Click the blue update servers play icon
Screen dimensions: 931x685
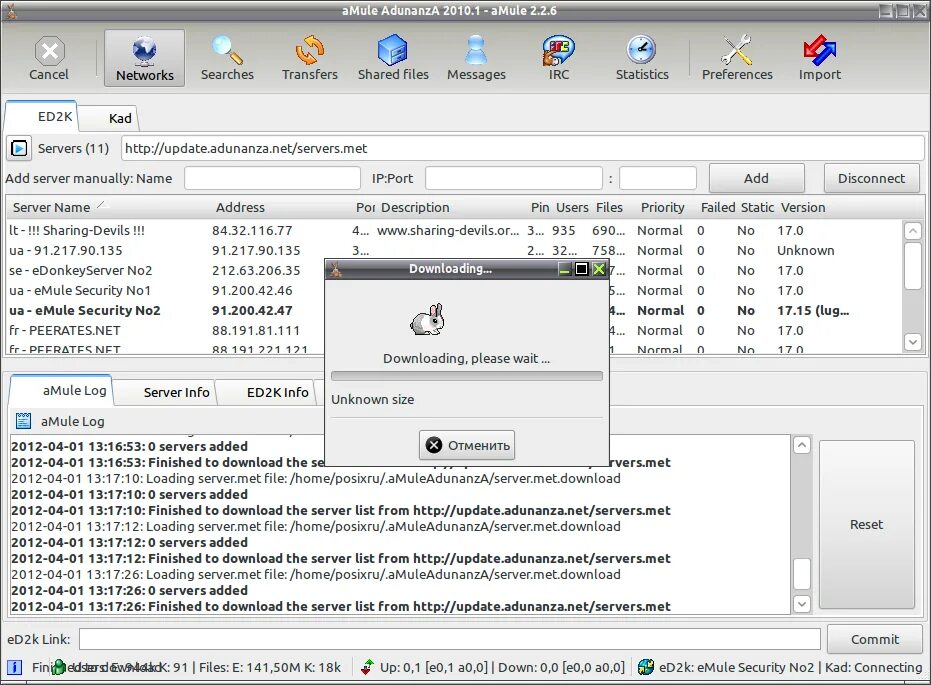coord(19,148)
